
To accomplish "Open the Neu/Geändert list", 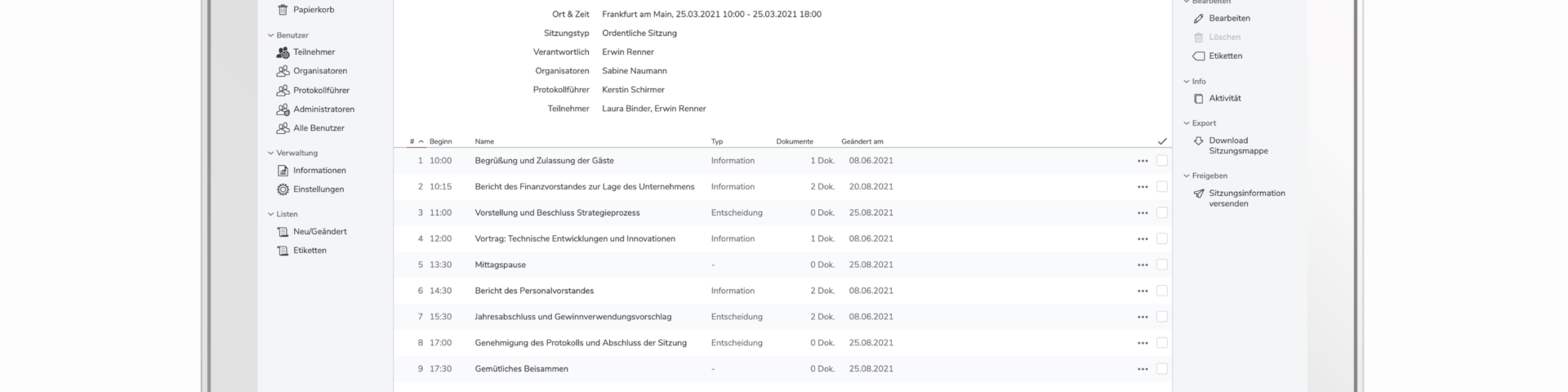I will coord(319,232).
